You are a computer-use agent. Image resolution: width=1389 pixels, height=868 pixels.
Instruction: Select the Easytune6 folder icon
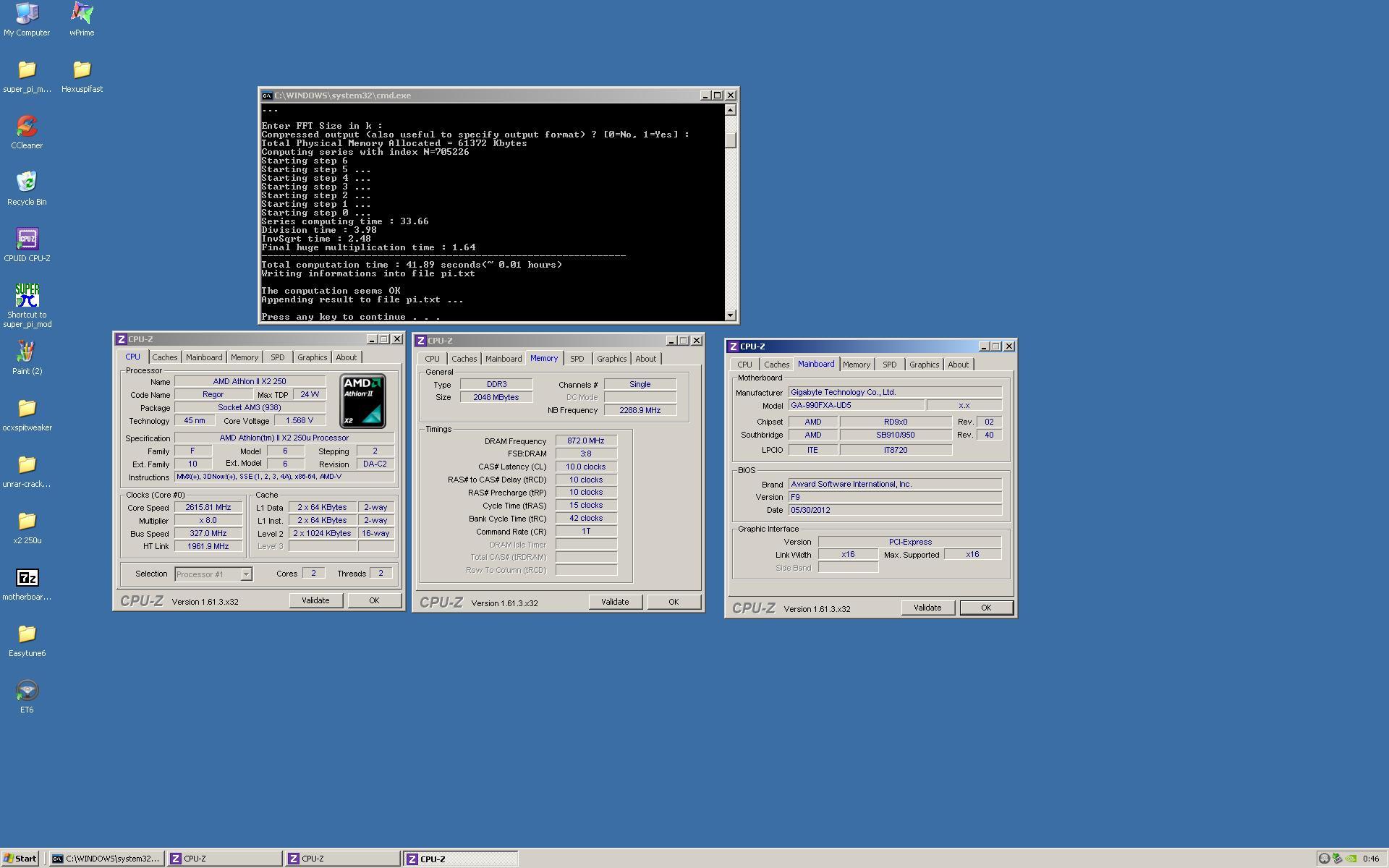(27, 640)
